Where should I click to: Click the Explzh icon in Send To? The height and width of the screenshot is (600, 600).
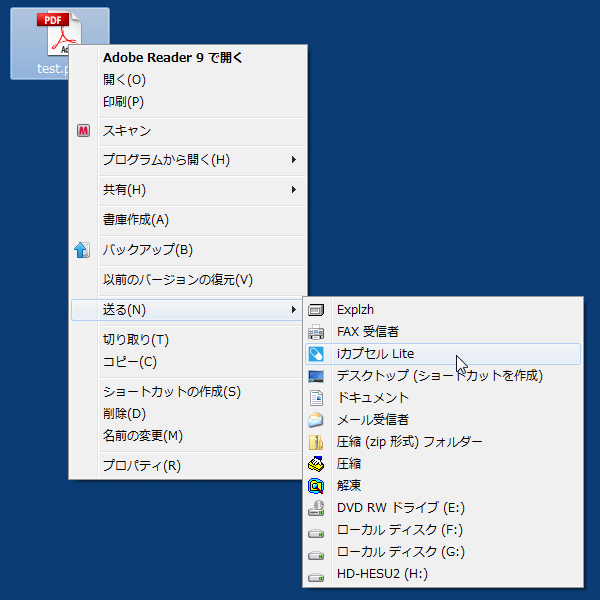(x=316, y=310)
